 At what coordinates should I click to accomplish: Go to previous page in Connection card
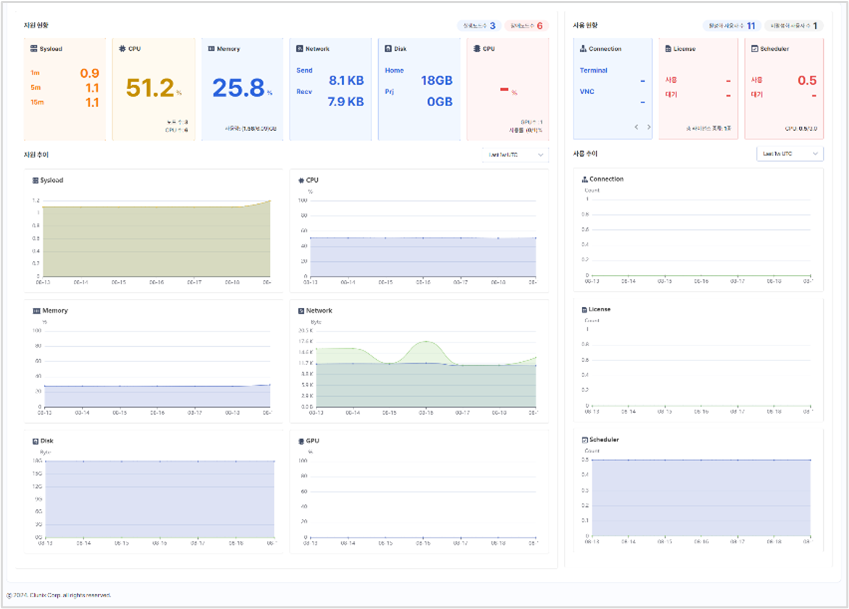636,127
